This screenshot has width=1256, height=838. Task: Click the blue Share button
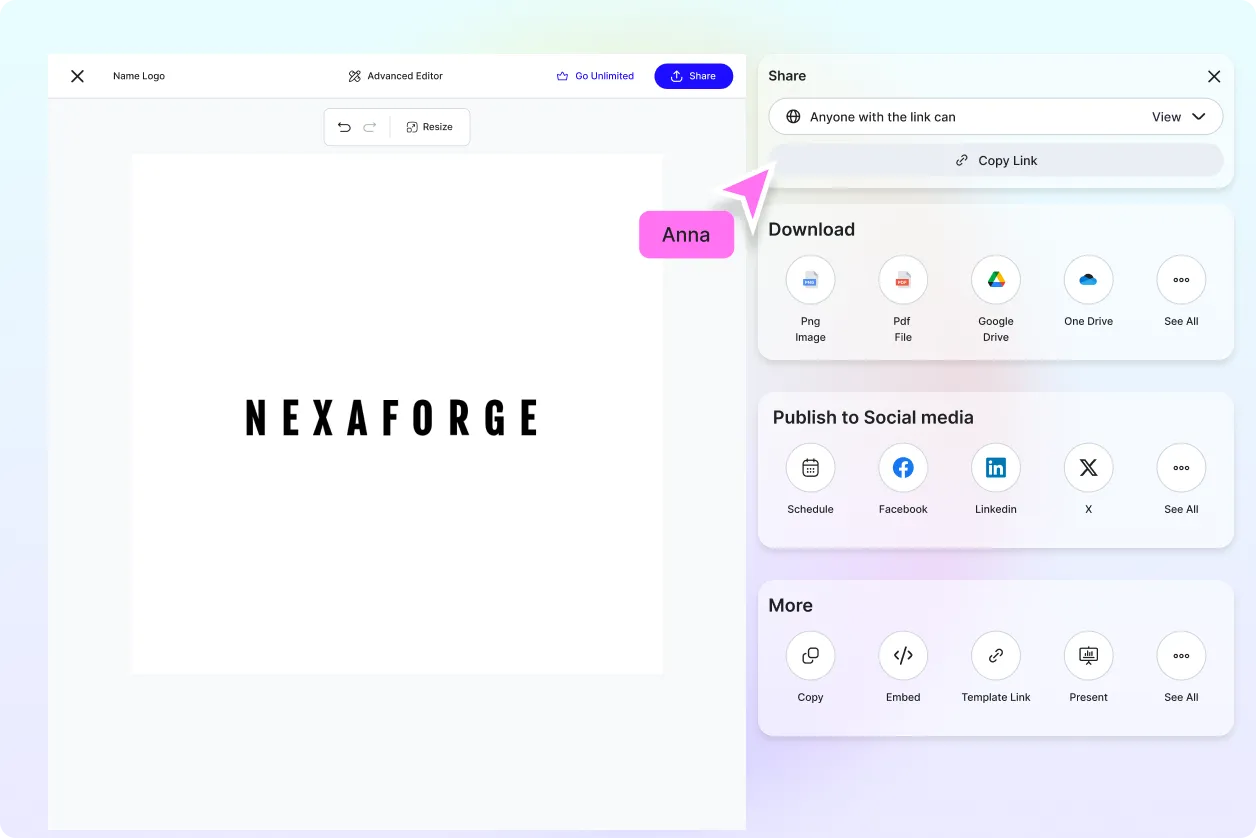pos(693,76)
